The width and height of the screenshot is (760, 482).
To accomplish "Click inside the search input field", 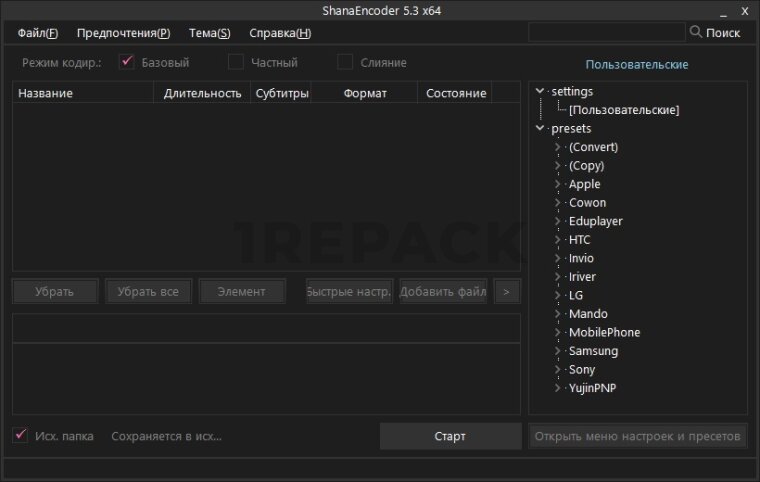I will click(607, 33).
